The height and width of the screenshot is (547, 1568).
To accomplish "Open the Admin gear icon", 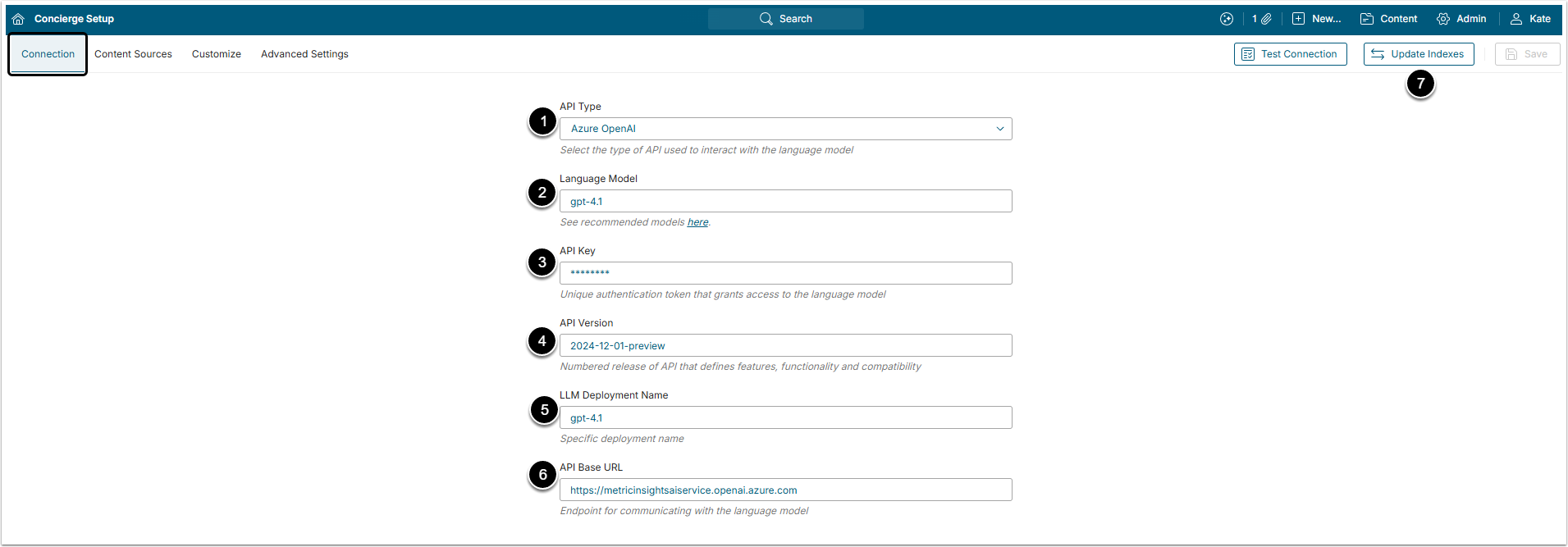I will click(x=1443, y=19).
